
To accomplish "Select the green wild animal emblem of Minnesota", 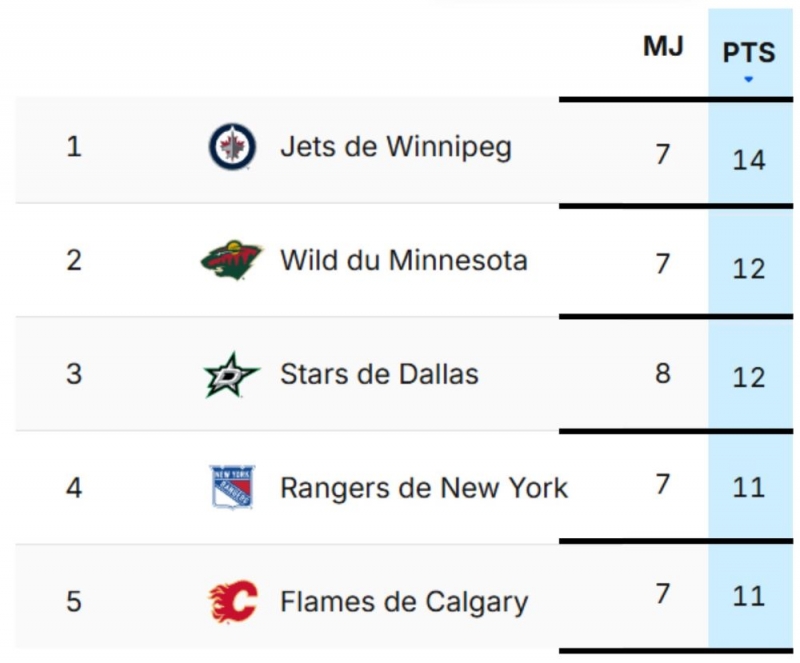I will (231, 259).
